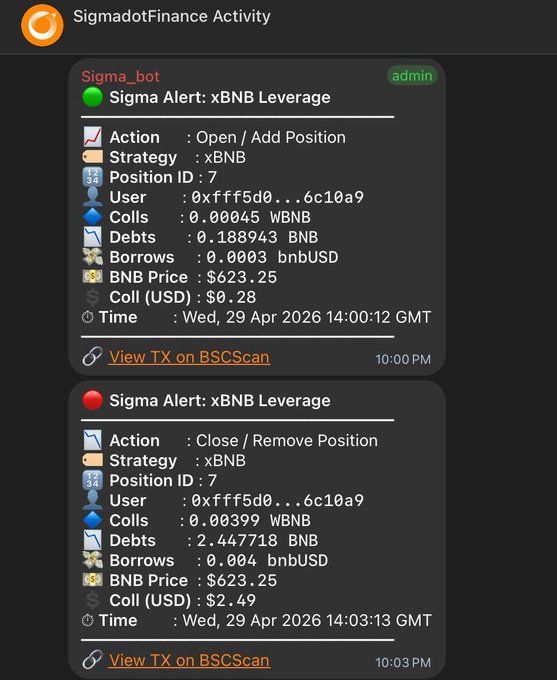557x680 pixels.
Task: Click the 10:00 PM message timestamp
Action: click(x=403, y=359)
